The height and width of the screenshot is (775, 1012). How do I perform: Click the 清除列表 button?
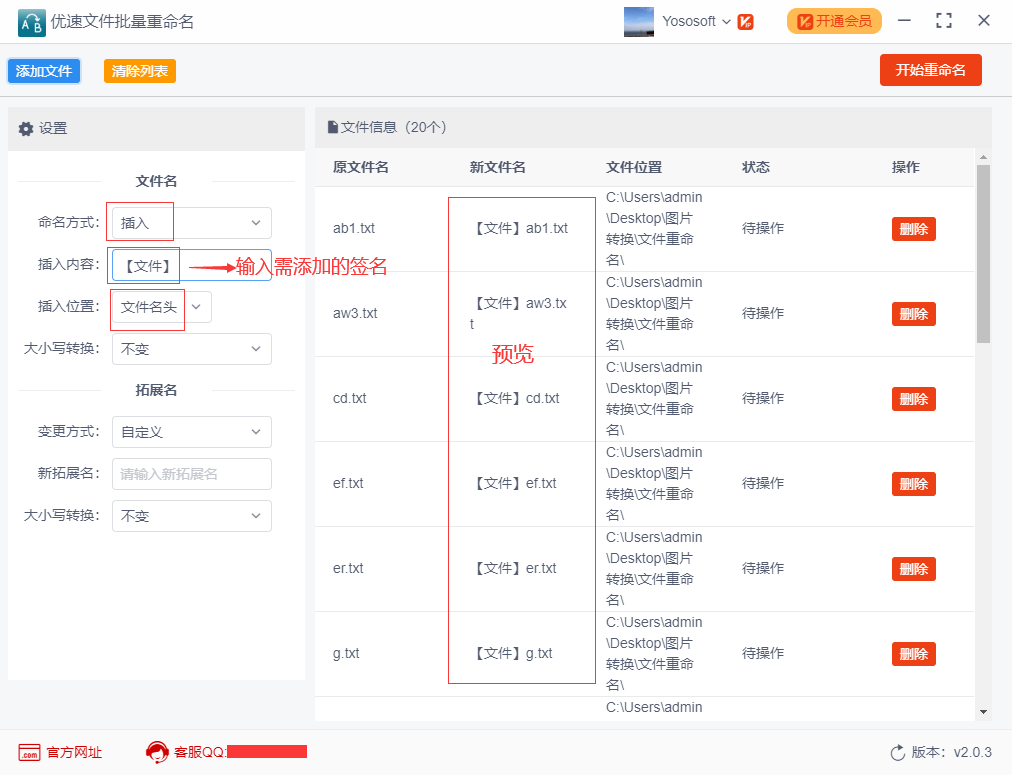click(139, 71)
